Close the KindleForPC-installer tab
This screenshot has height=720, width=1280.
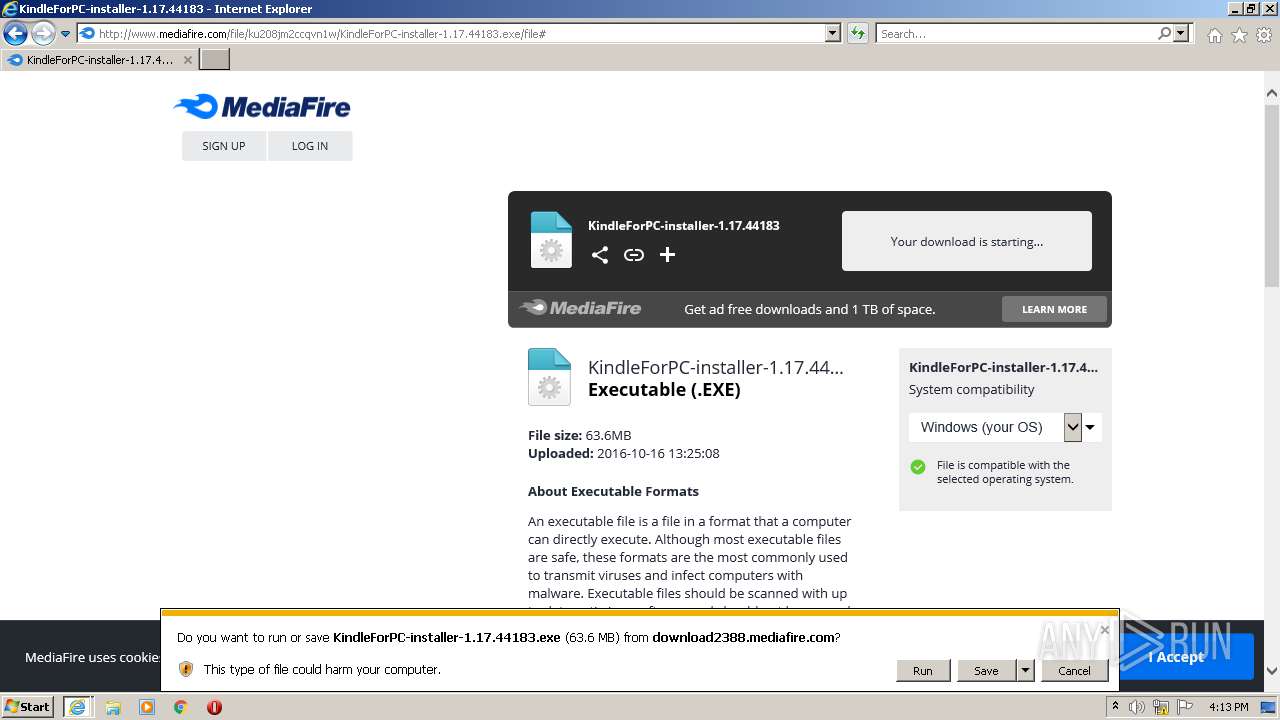click(x=187, y=60)
